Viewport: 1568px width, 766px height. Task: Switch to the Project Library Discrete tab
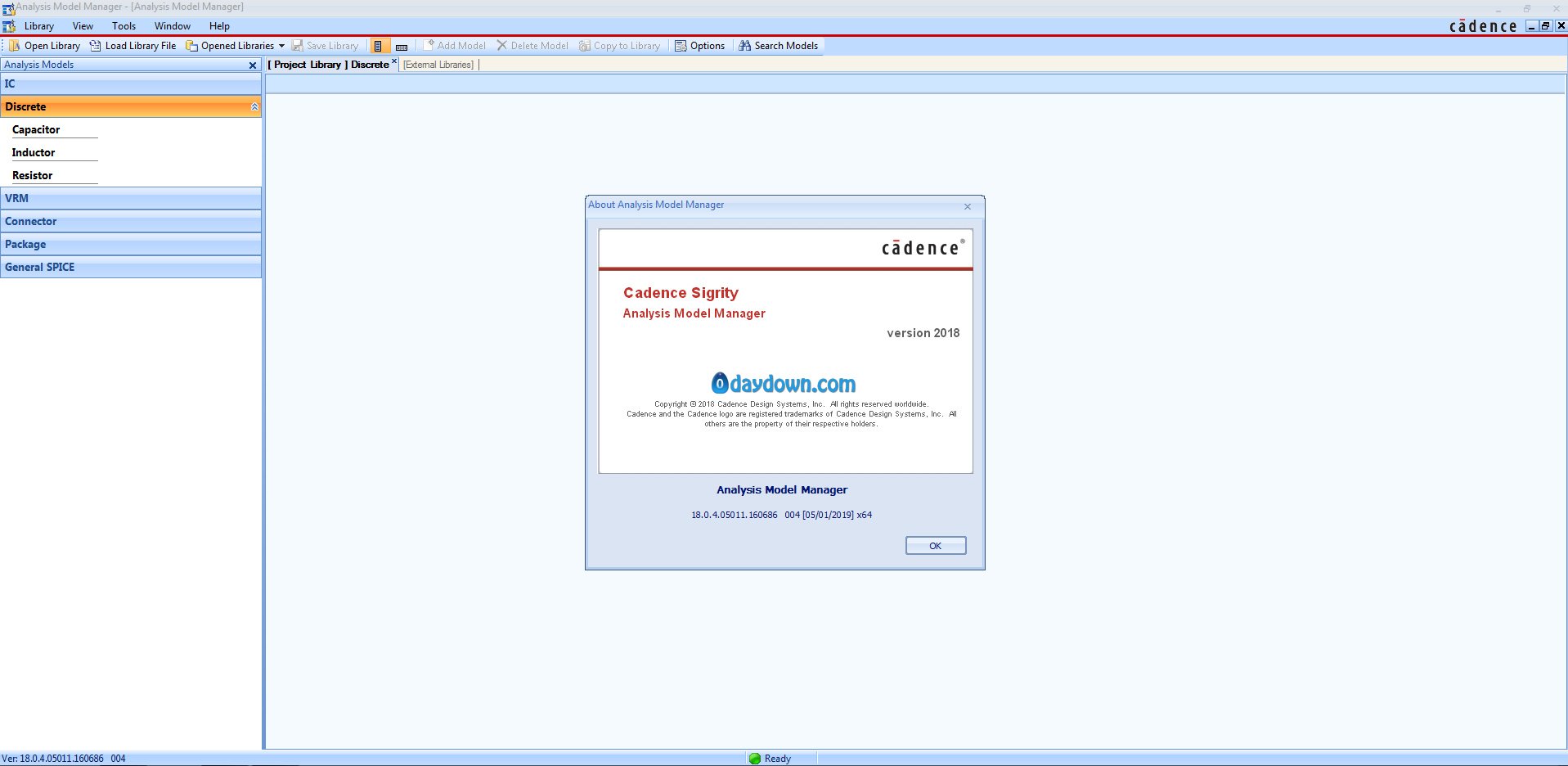(x=328, y=65)
